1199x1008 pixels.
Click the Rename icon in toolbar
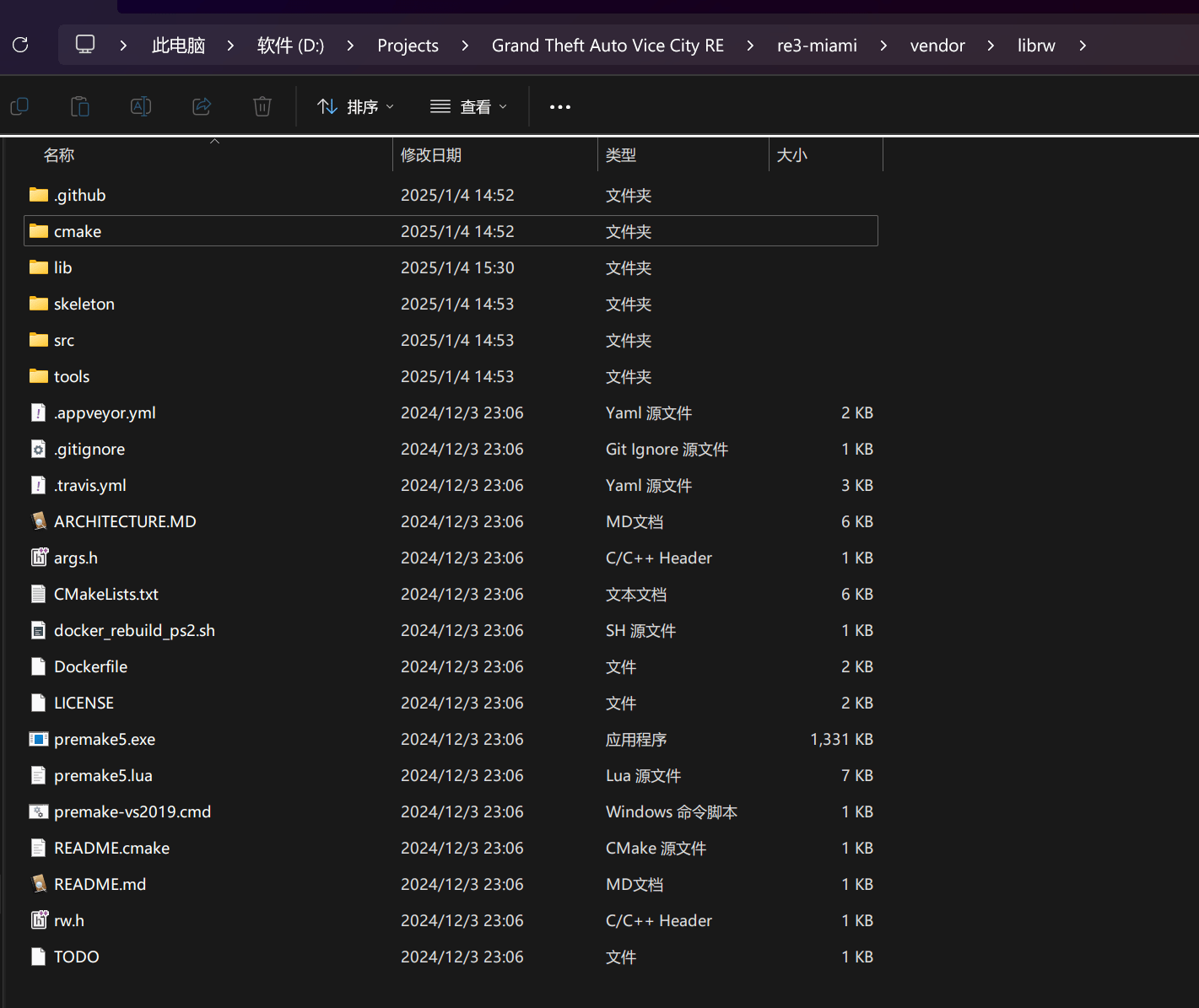coord(141,106)
